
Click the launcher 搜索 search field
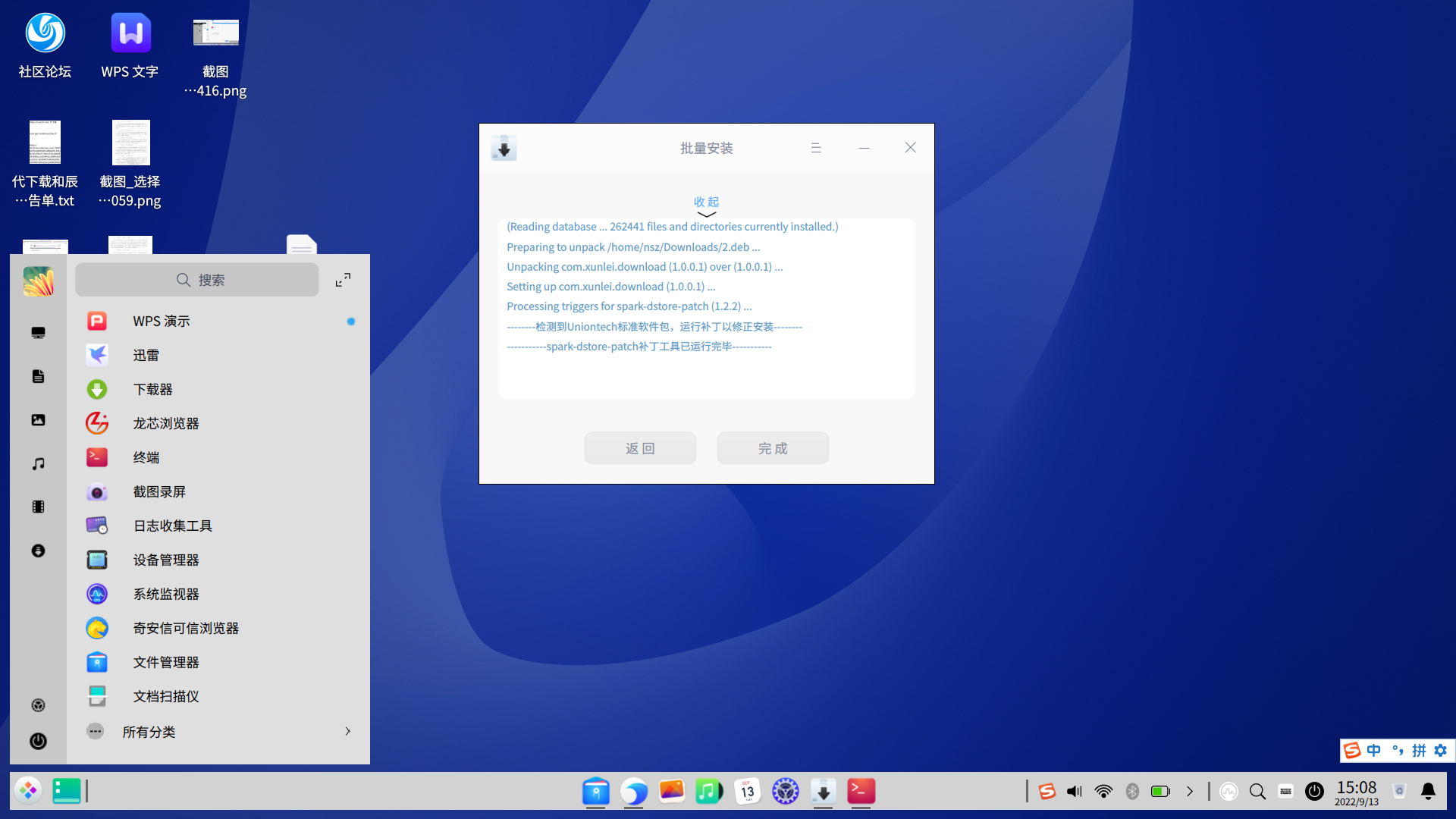[197, 280]
